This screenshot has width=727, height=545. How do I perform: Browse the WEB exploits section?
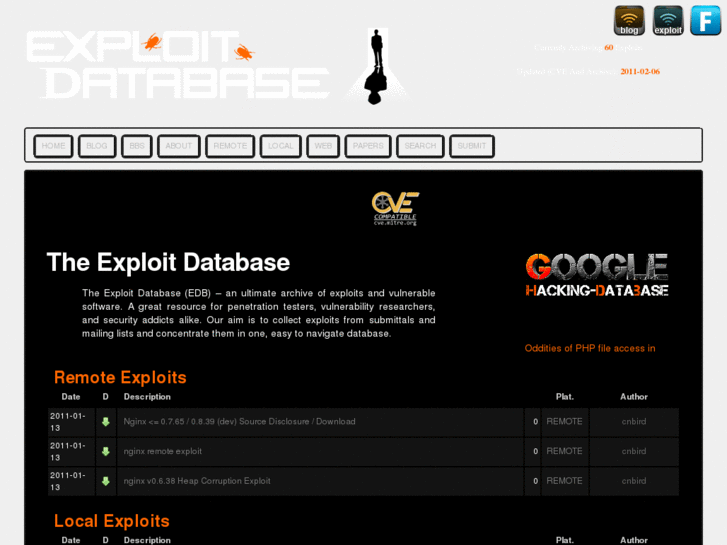coord(323,146)
